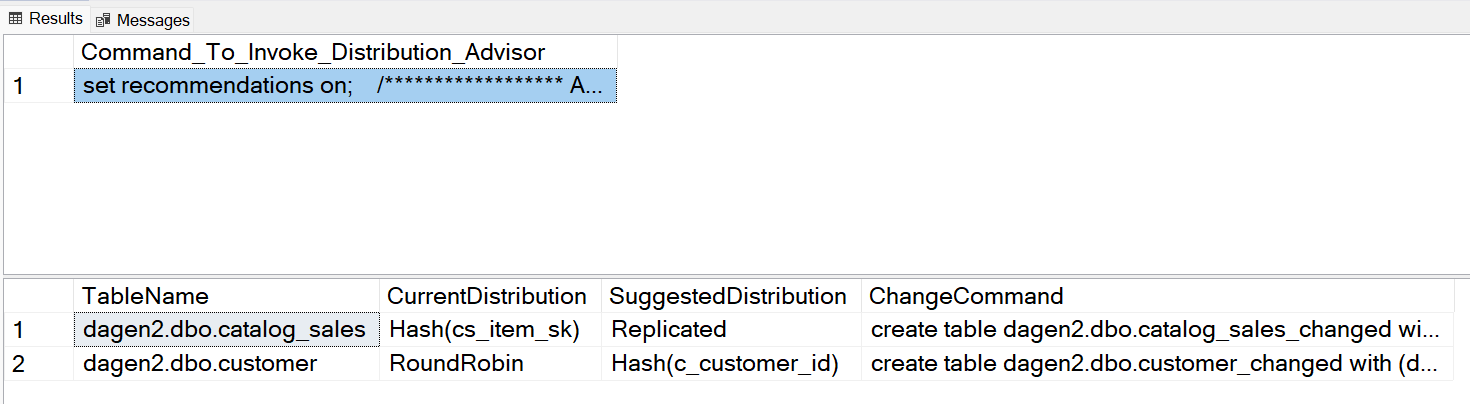This screenshot has width=1470, height=404.
Task: Select the customer_changed create table command cell
Action: click(x=1157, y=363)
